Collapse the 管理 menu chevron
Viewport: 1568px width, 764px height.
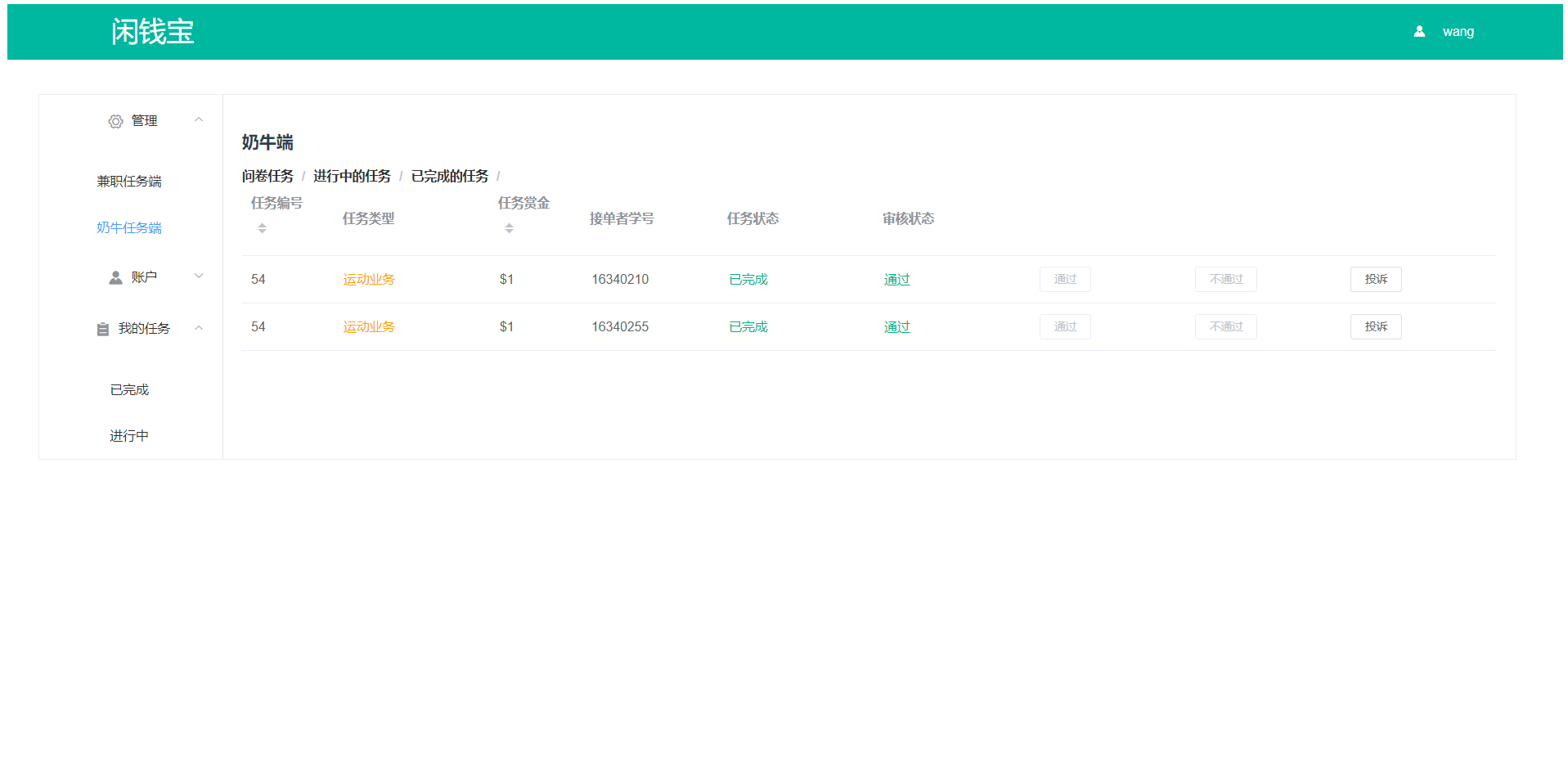point(199,119)
